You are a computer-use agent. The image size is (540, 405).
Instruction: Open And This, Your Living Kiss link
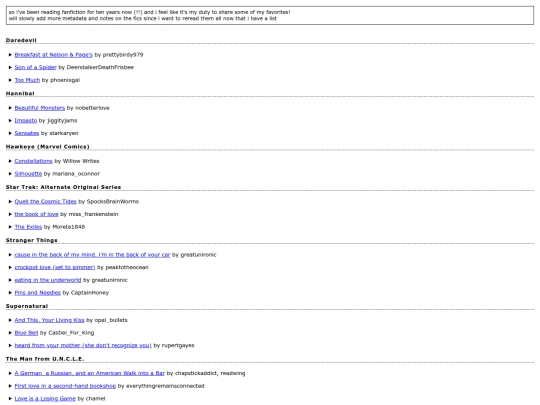click(49, 320)
